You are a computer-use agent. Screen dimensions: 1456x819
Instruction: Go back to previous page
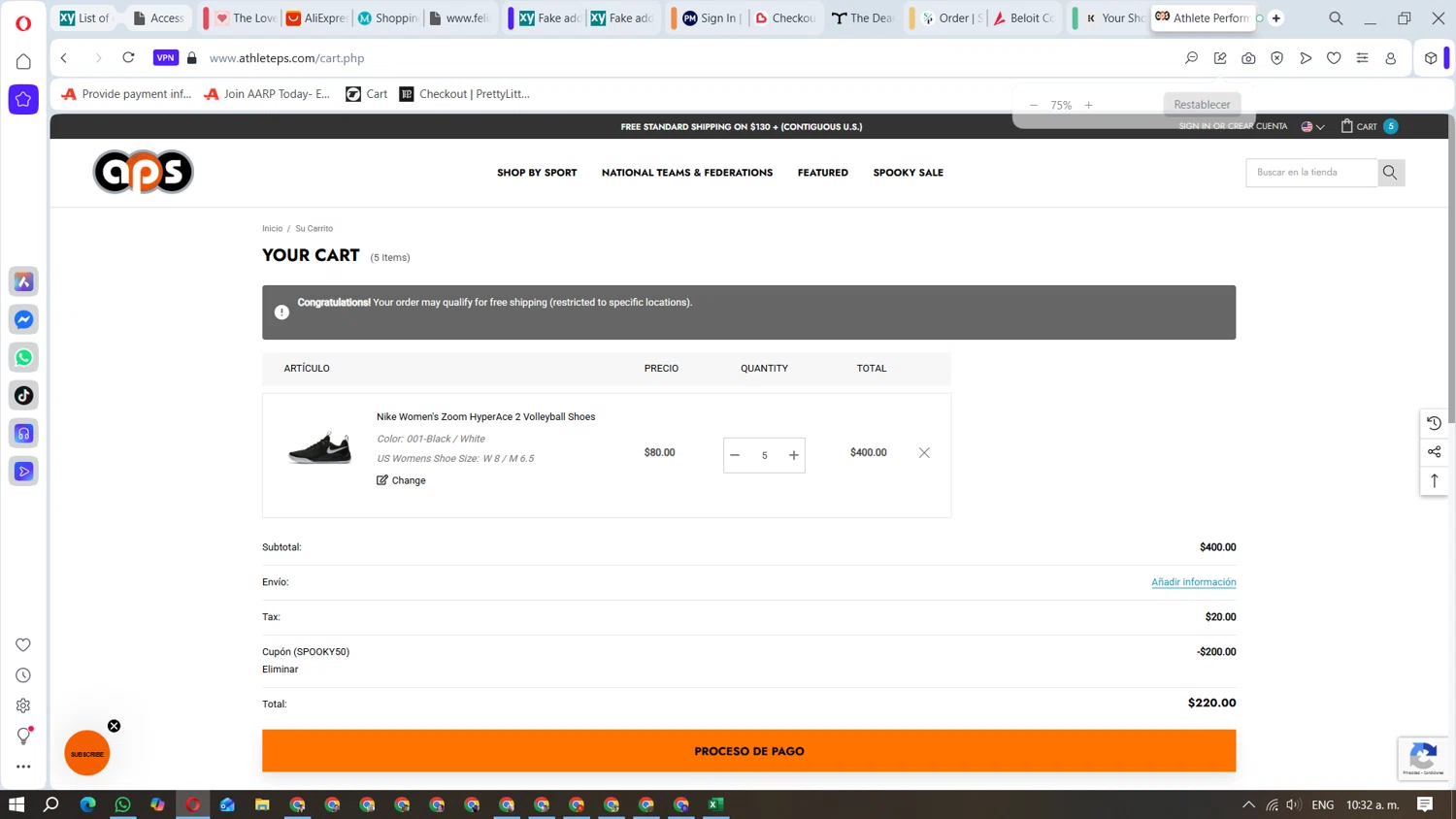click(64, 58)
